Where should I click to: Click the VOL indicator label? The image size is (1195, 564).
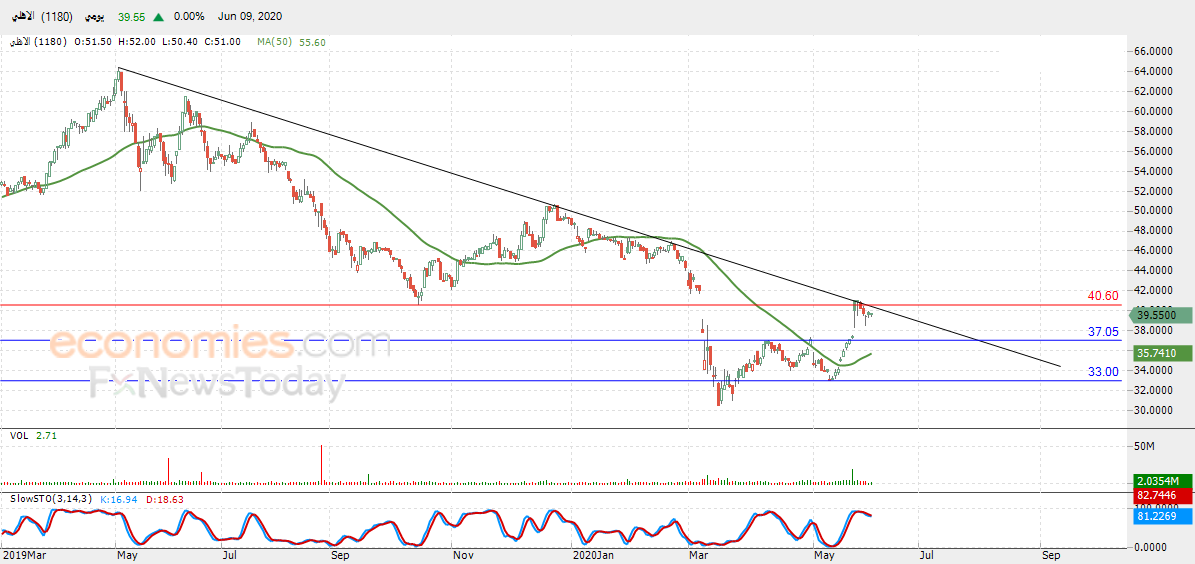(x=19, y=436)
